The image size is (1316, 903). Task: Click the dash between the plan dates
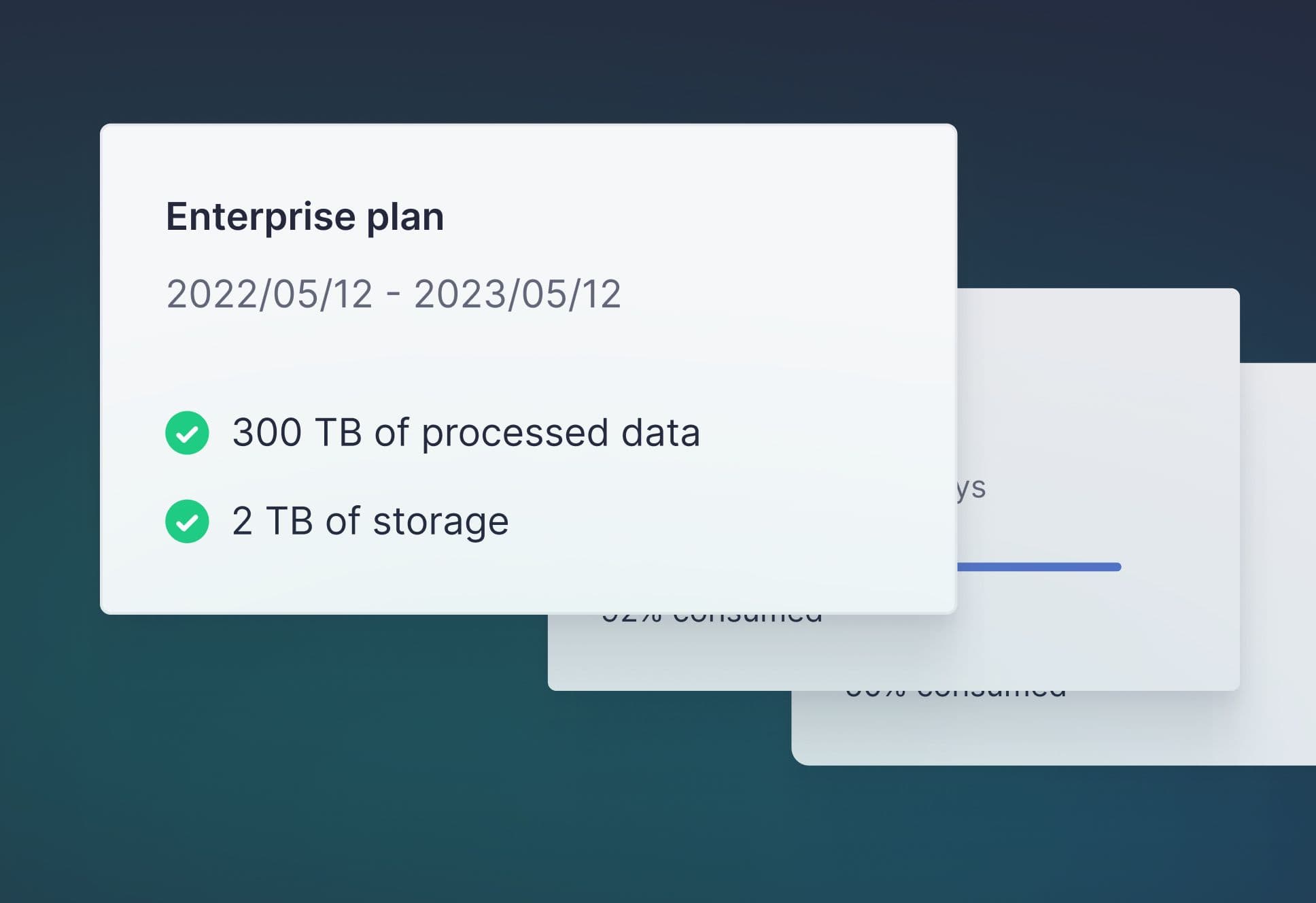pyautogui.click(x=393, y=296)
